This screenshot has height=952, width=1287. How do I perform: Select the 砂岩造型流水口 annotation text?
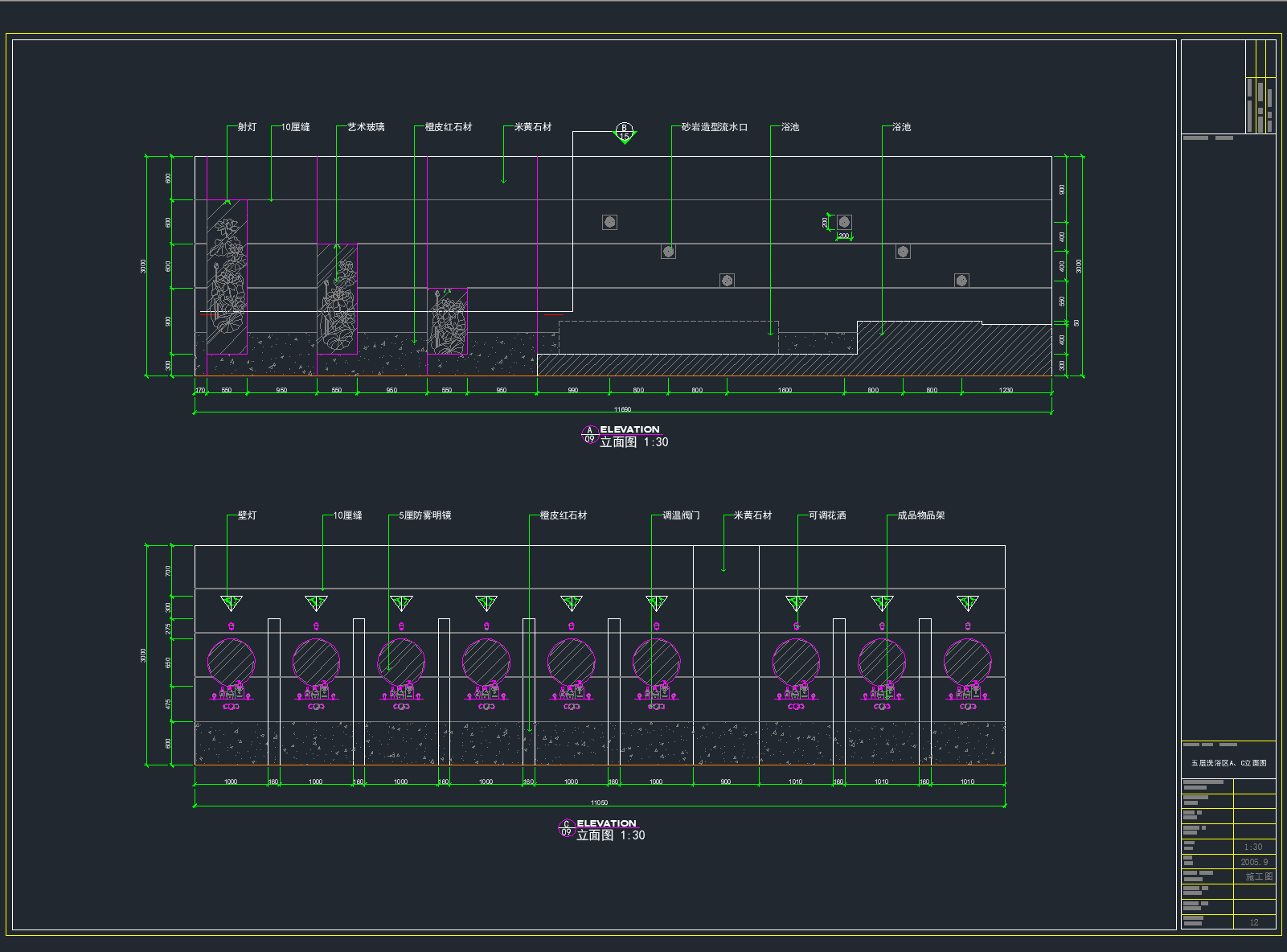click(715, 127)
